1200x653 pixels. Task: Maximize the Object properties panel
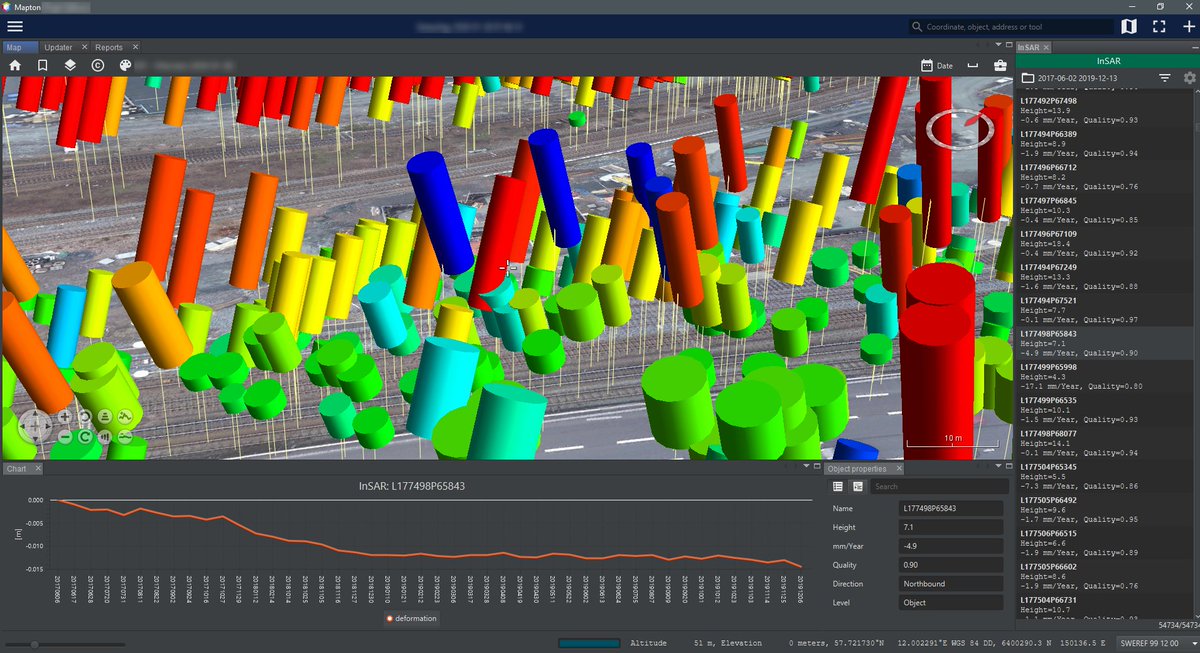coord(1010,467)
